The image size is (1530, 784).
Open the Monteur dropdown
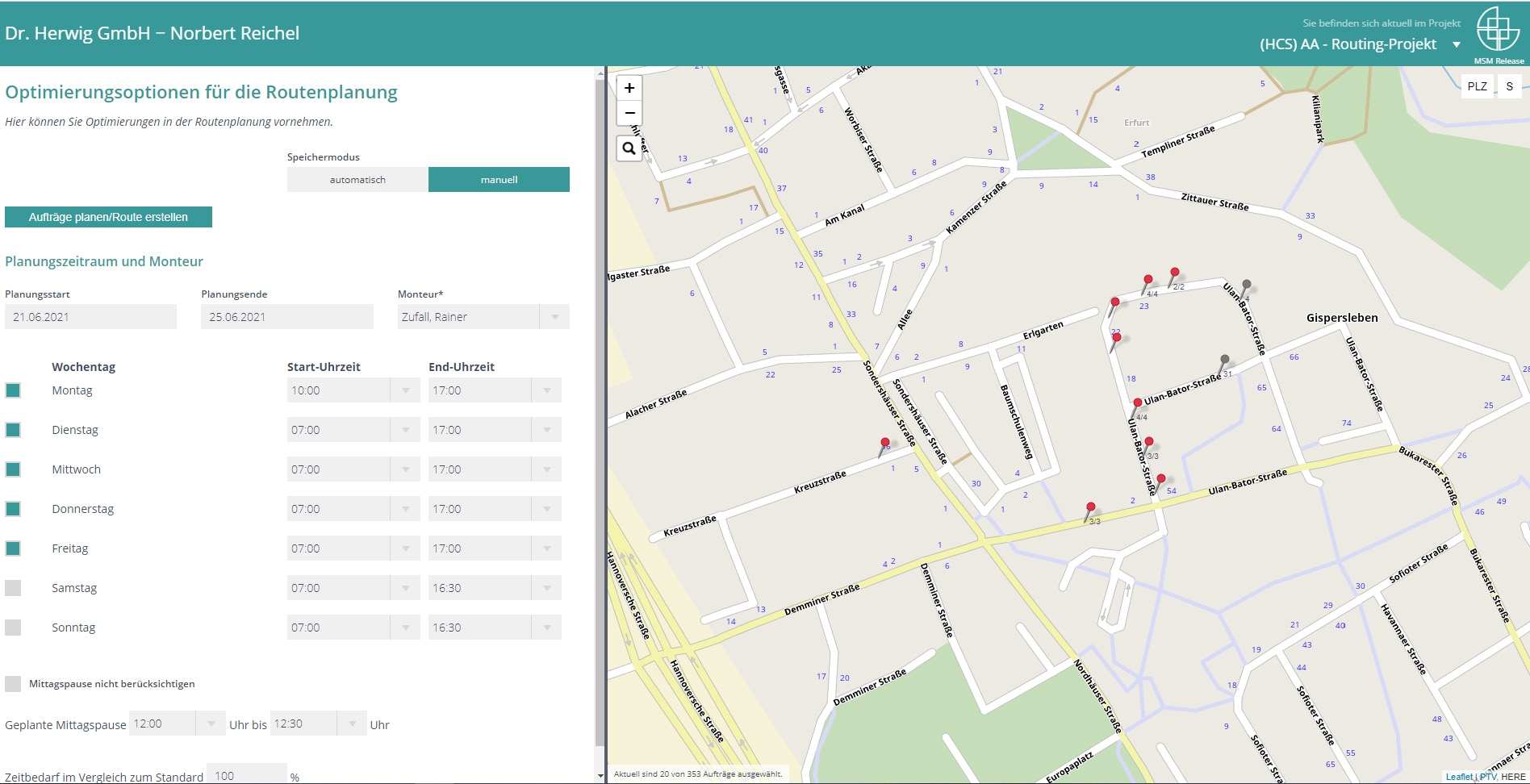pyautogui.click(x=554, y=317)
